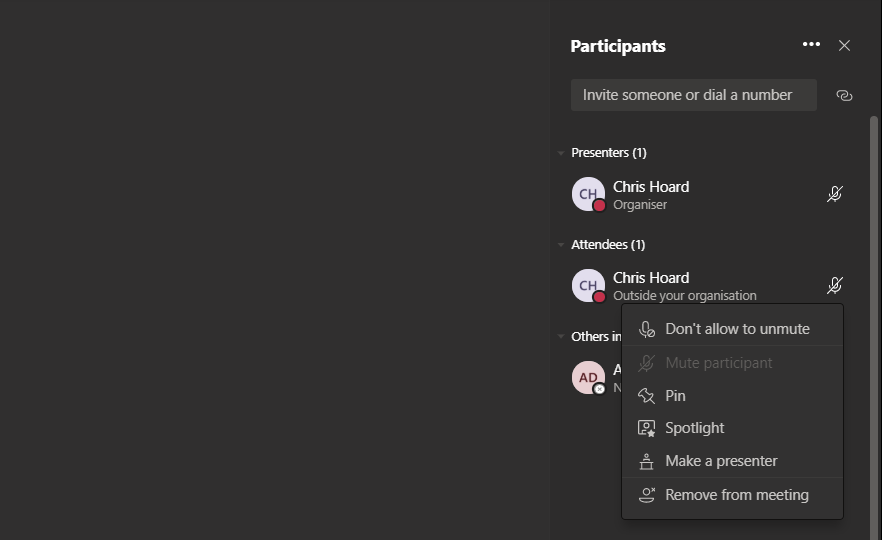Select Spotlight in the context menu
Screen dimensions: 882x540
click(694, 428)
